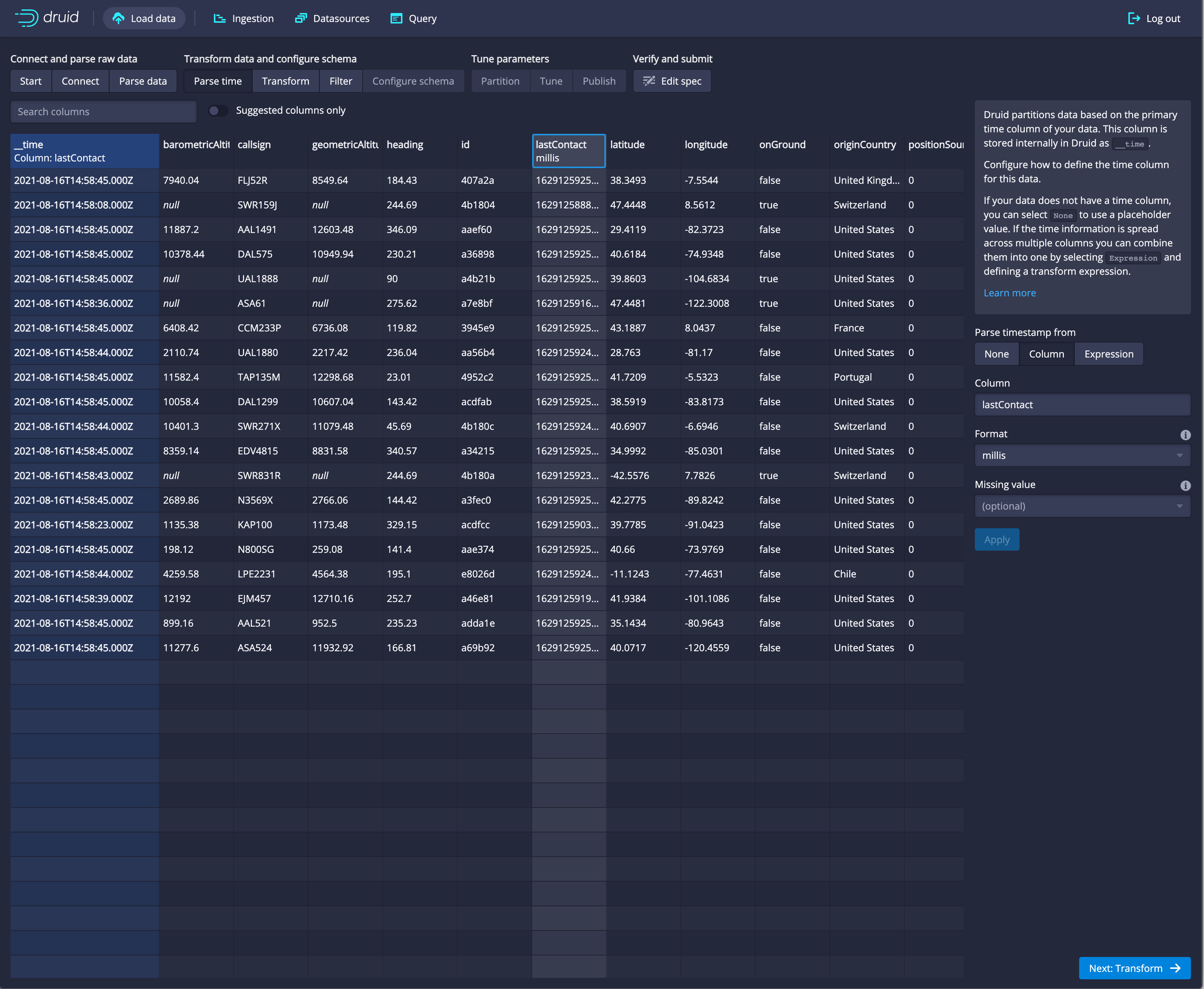Go to the Publish step
1204x989 pixels.
[x=599, y=81]
